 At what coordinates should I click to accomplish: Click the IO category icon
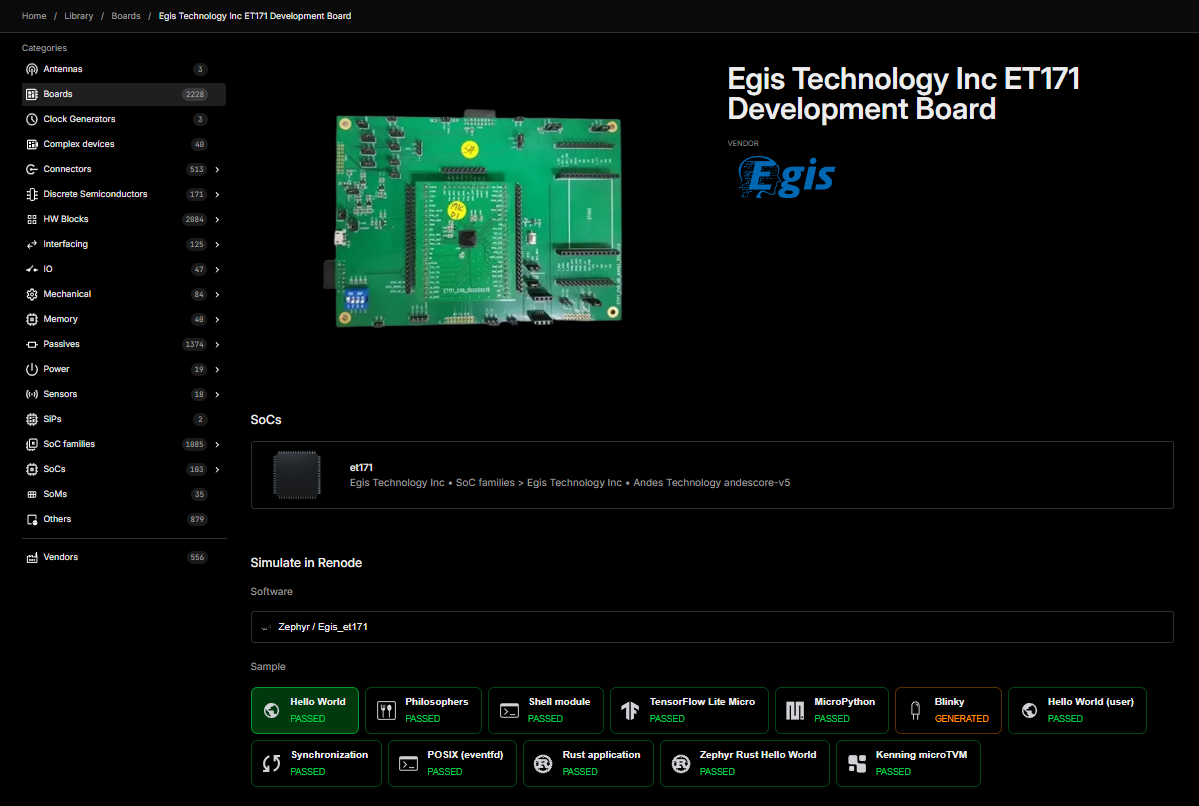pos(31,269)
